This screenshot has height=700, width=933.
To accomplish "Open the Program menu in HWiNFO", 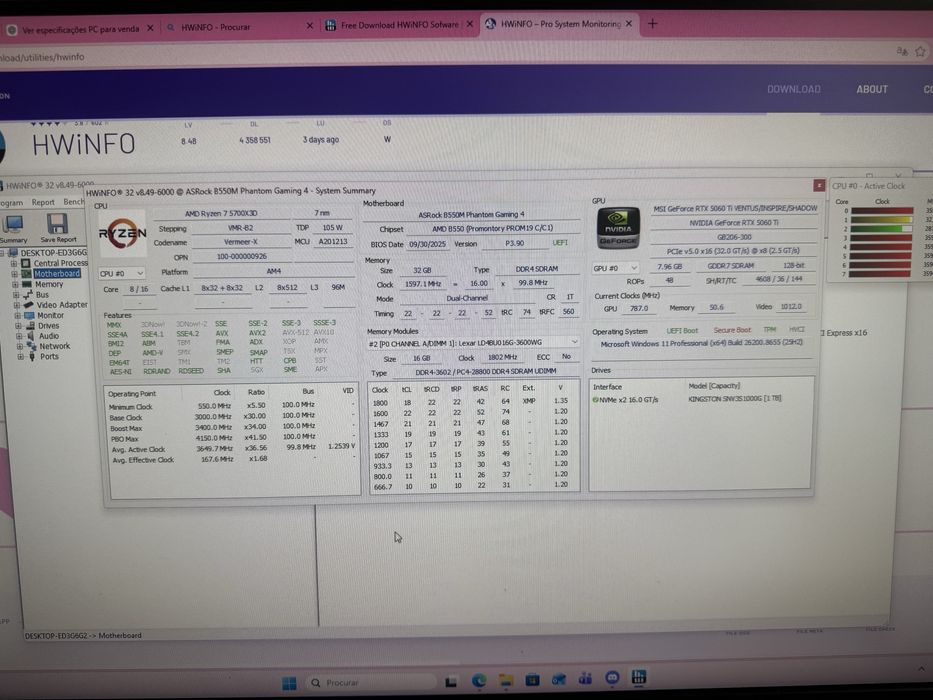I will (11, 203).
